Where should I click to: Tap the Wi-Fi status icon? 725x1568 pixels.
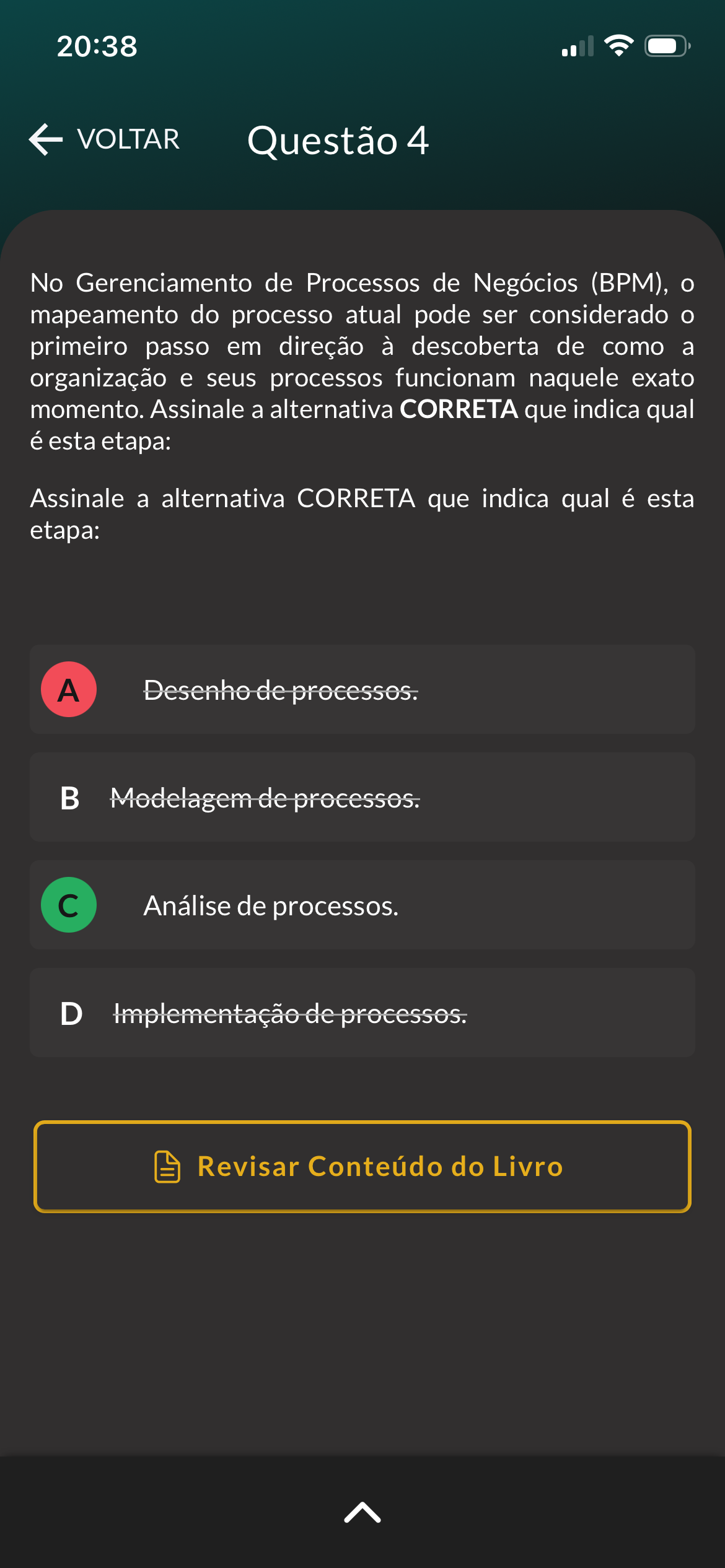click(x=618, y=46)
